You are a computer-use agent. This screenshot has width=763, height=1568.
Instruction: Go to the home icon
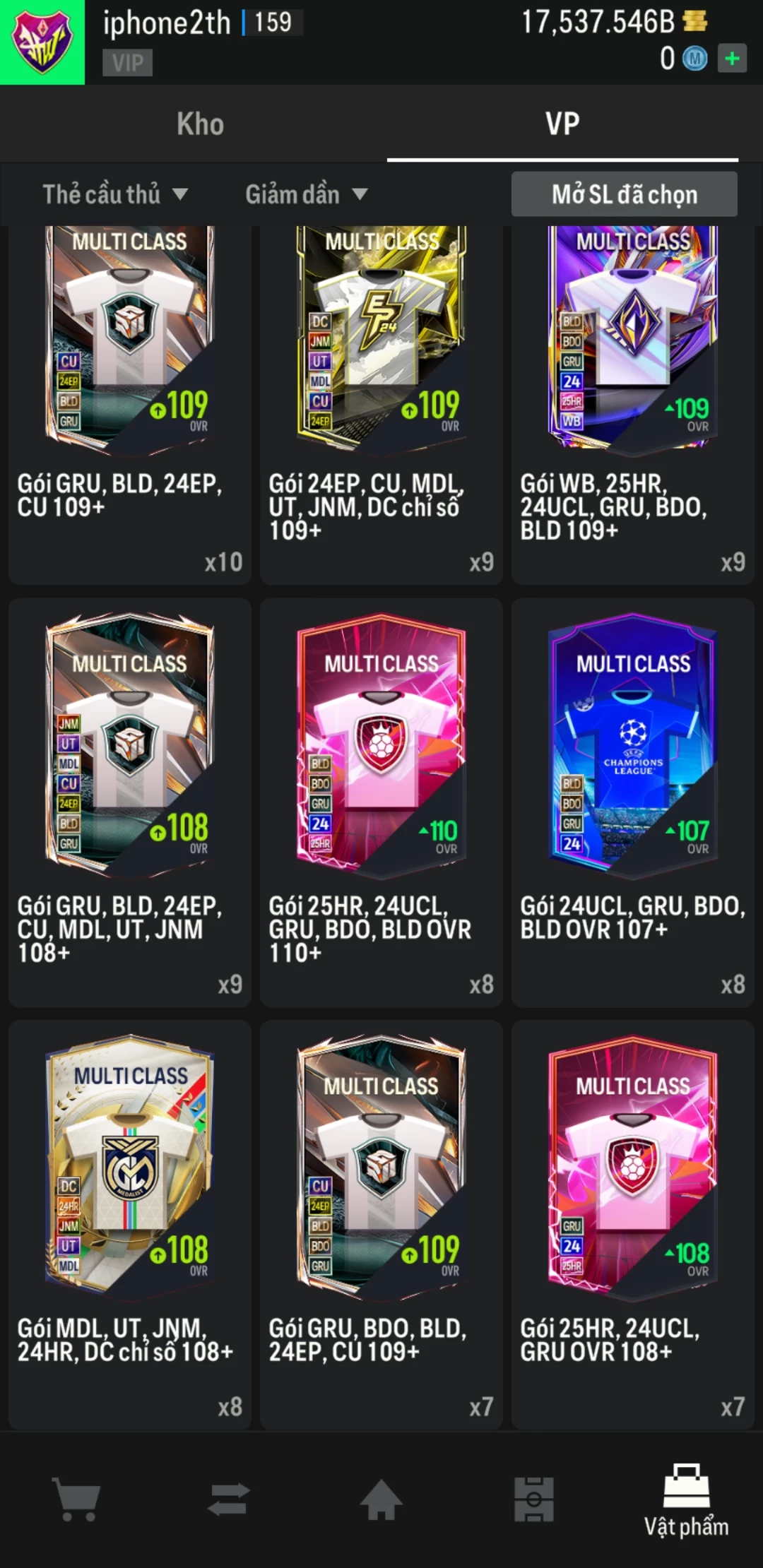(381, 1499)
